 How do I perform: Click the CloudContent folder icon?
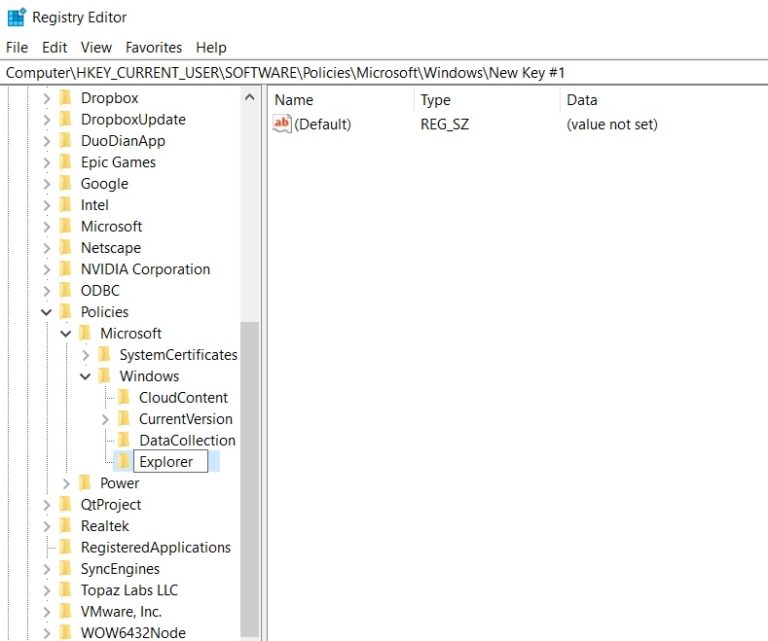point(124,398)
